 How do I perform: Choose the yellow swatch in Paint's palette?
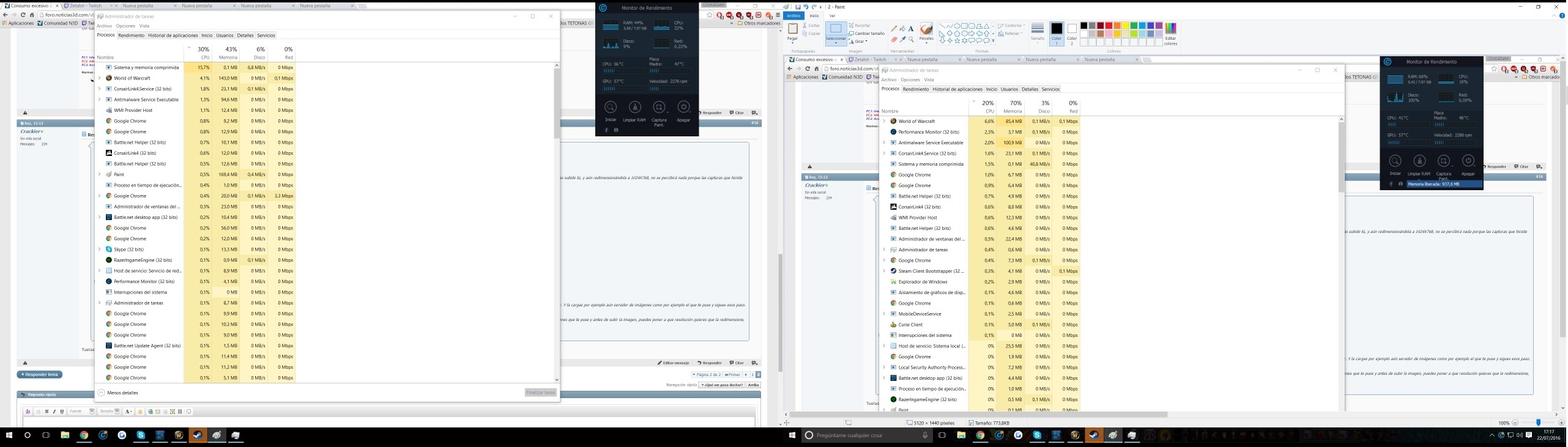(1125, 26)
